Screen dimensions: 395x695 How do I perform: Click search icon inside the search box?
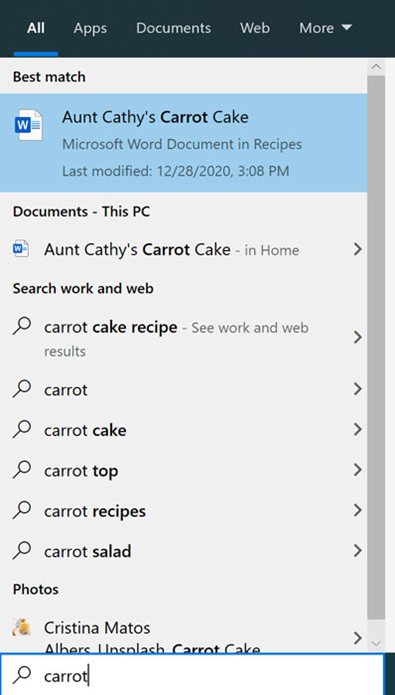pos(22,675)
